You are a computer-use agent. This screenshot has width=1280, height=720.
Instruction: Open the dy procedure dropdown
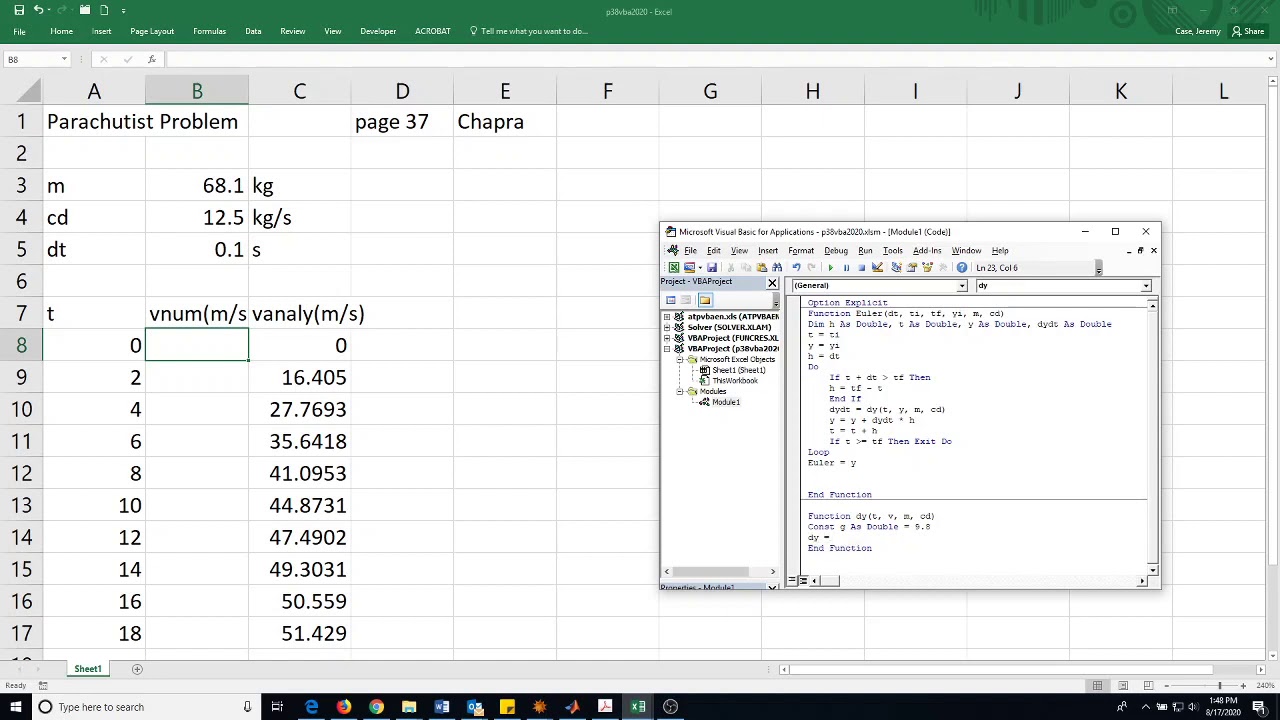(1146, 286)
